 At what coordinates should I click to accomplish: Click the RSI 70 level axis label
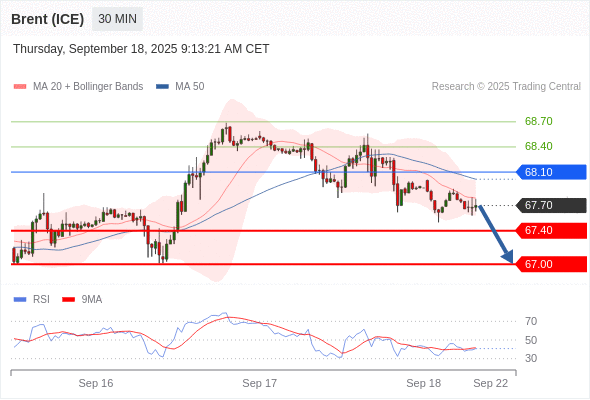click(531, 321)
